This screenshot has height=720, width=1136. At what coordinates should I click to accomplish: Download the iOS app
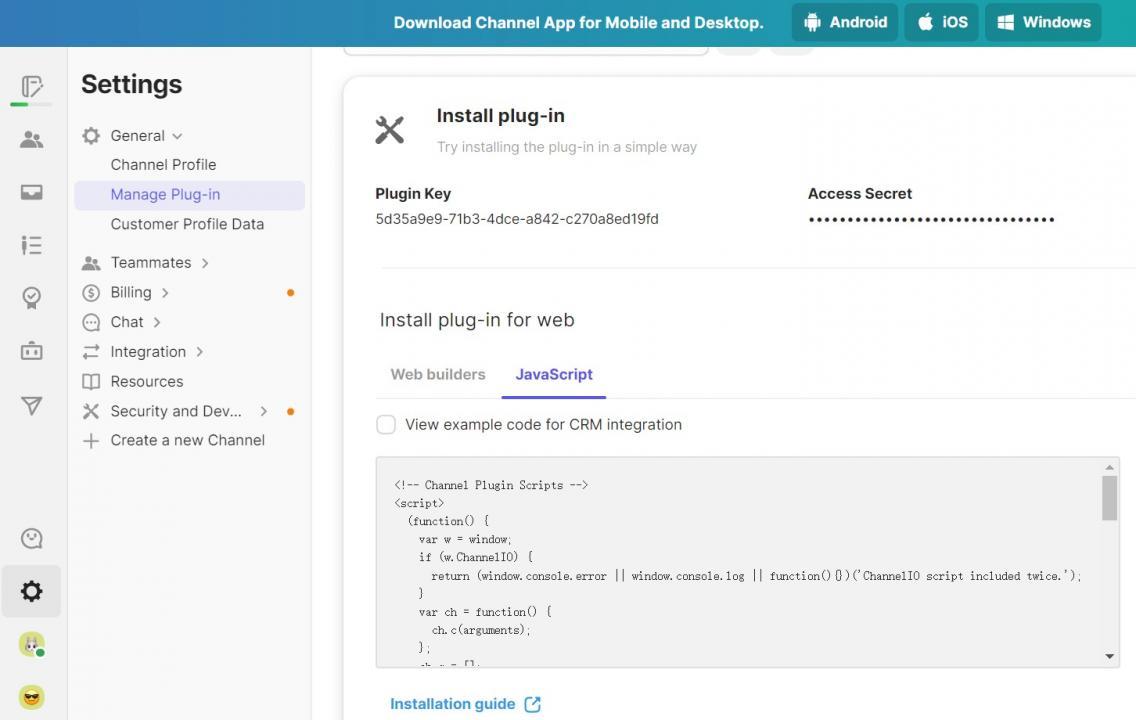click(x=942, y=22)
